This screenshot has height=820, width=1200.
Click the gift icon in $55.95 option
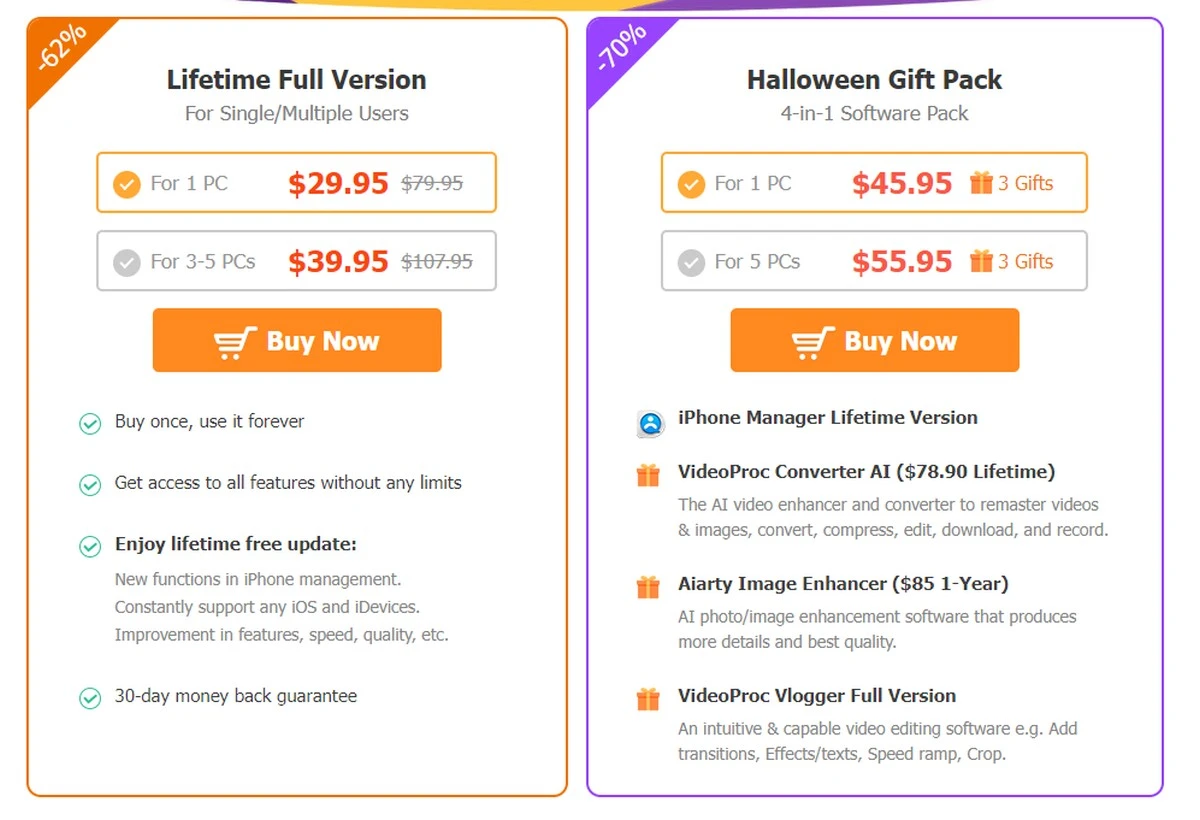pyautogui.click(x=981, y=261)
